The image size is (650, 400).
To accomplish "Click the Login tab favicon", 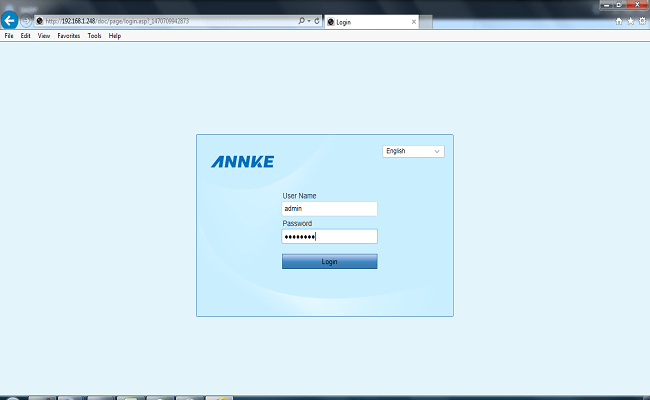I will click(331, 20).
